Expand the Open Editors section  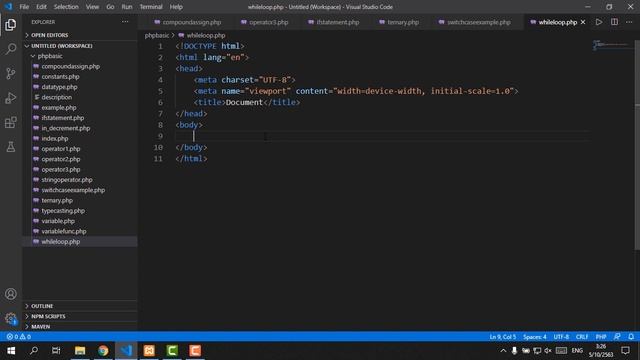point(80,35)
